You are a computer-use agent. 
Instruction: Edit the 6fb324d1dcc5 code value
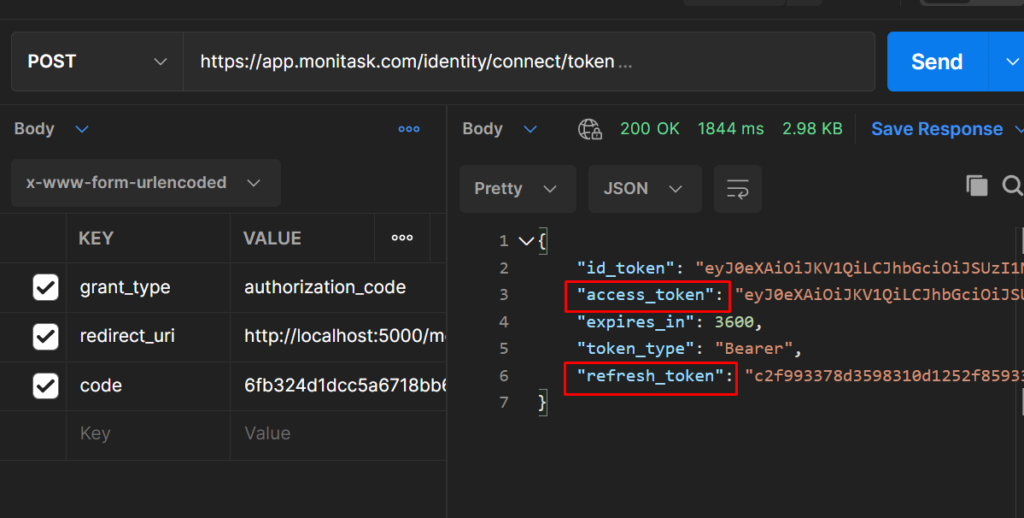point(338,385)
